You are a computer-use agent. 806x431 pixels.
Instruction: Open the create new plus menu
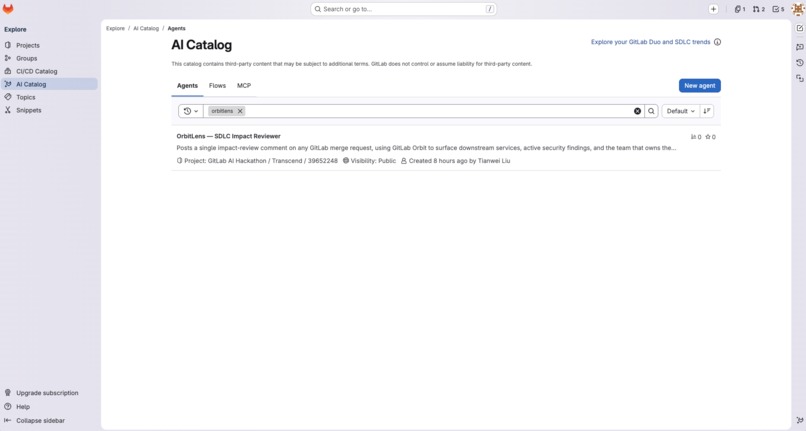(713, 9)
